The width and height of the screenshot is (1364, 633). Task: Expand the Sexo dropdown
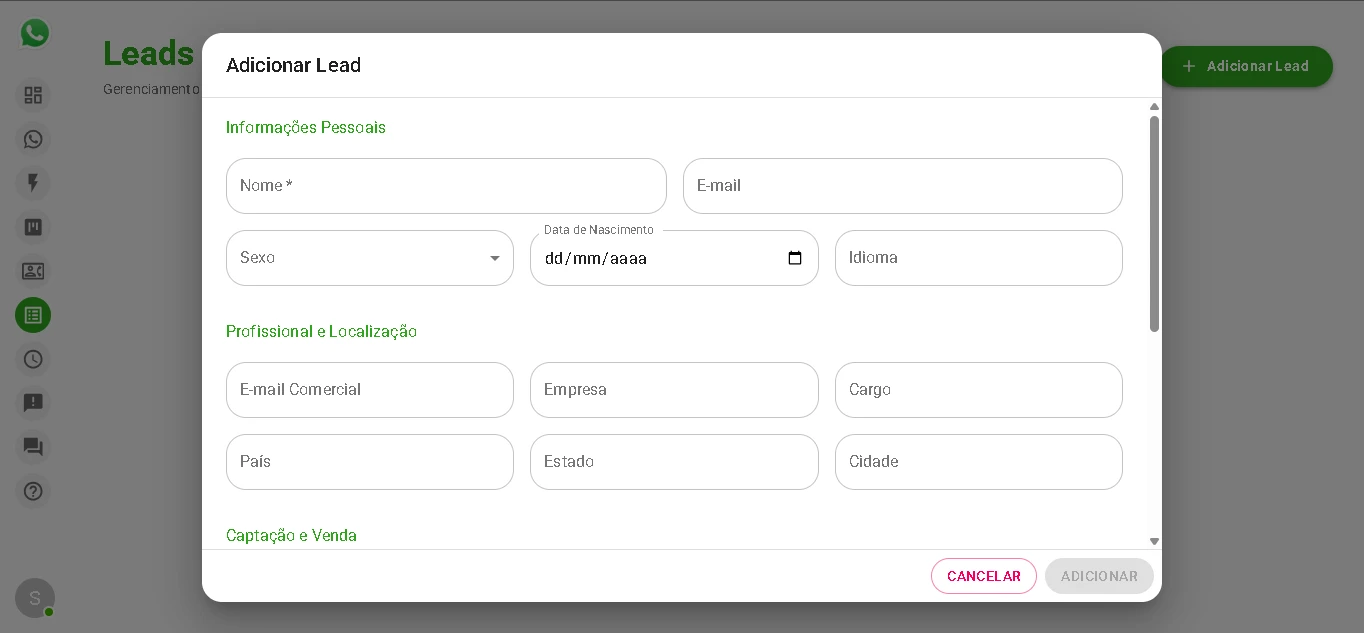pos(494,258)
